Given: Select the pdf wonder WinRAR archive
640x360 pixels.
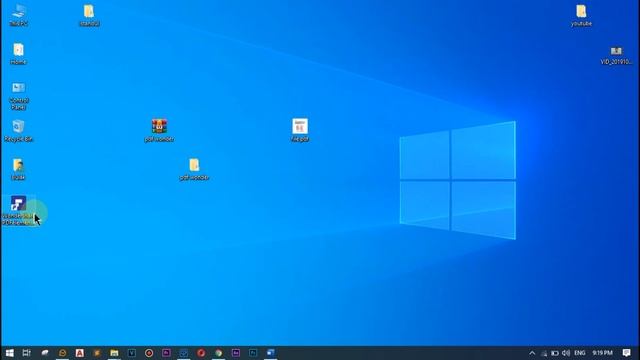Looking at the screenshot, I should [159, 130].
